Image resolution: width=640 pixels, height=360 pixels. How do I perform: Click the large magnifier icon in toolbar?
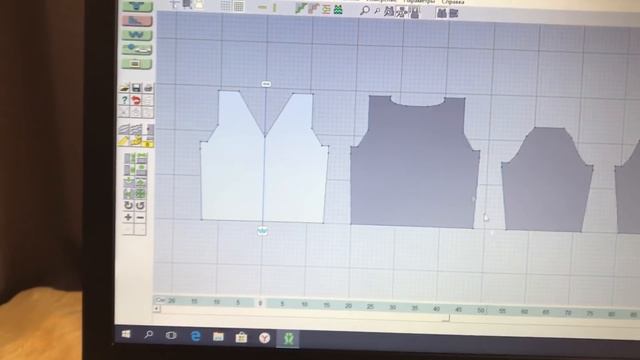[x=364, y=10]
